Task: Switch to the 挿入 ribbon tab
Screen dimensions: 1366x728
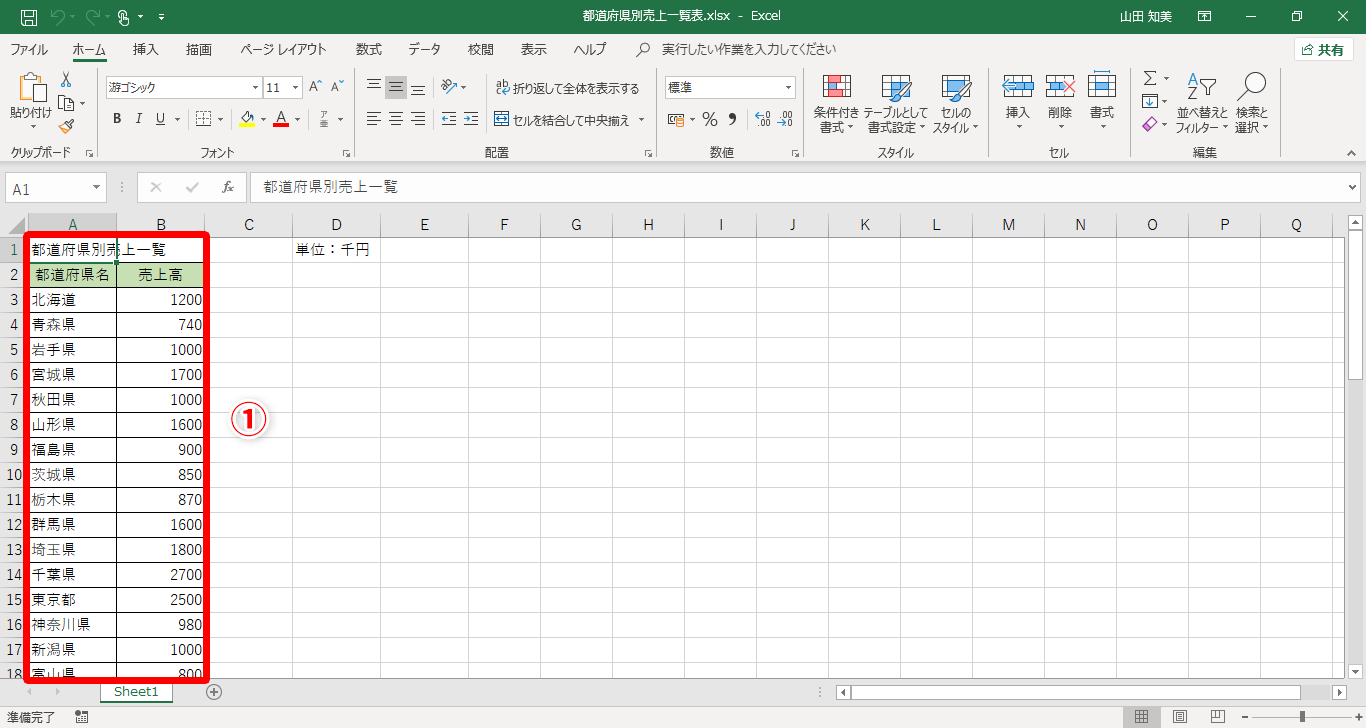Action: click(146, 49)
